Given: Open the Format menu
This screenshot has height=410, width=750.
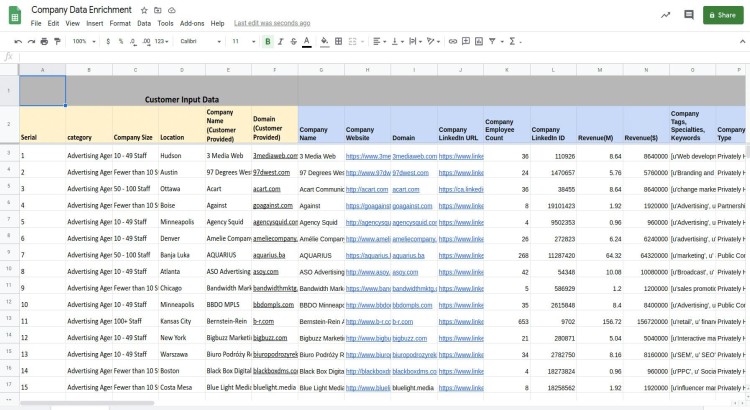Looking at the screenshot, I should pyautogui.click(x=120, y=23).
